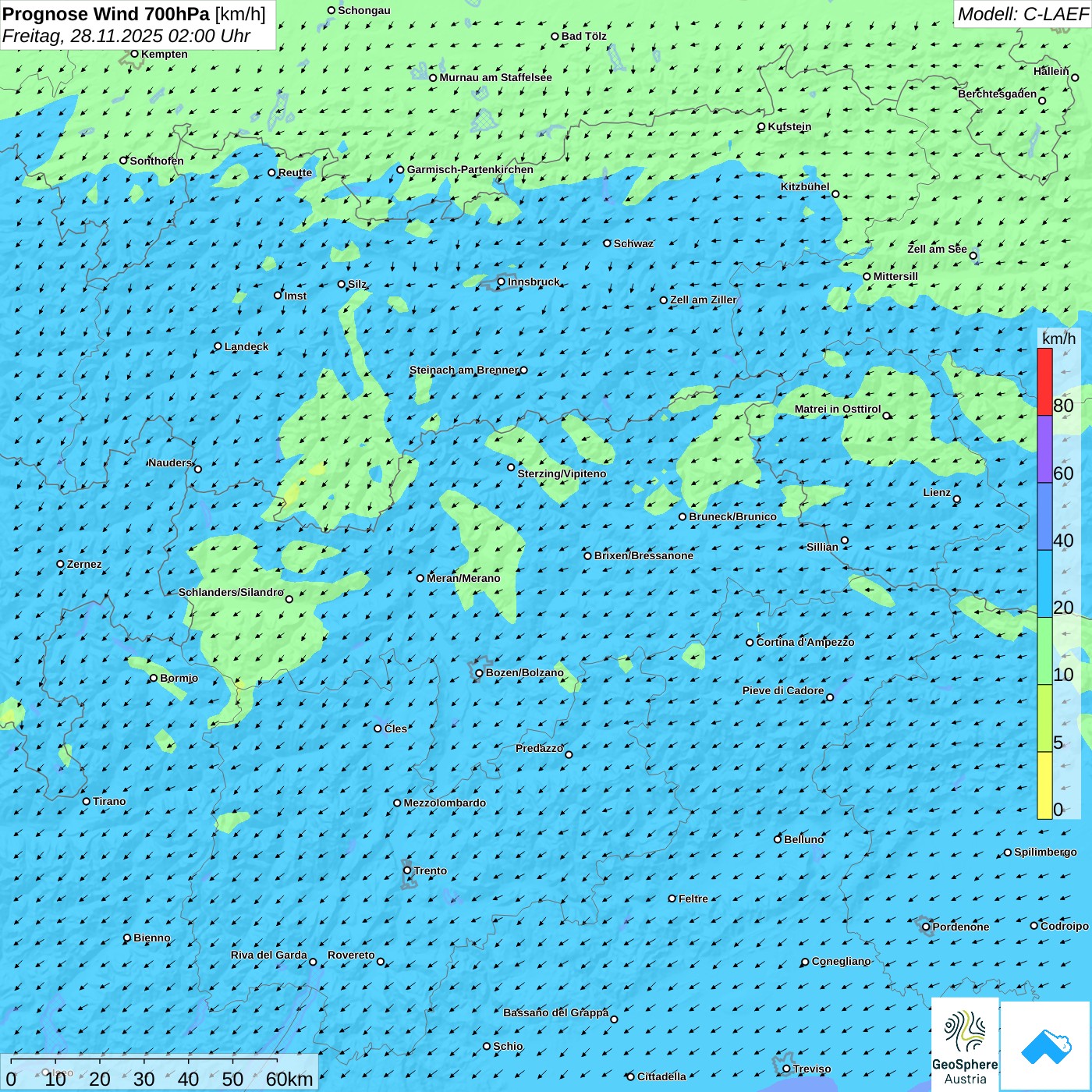Viewport: 1092px width, 1092px height.
Task: Click the 'Schio' label
Action: [508, 1046]
